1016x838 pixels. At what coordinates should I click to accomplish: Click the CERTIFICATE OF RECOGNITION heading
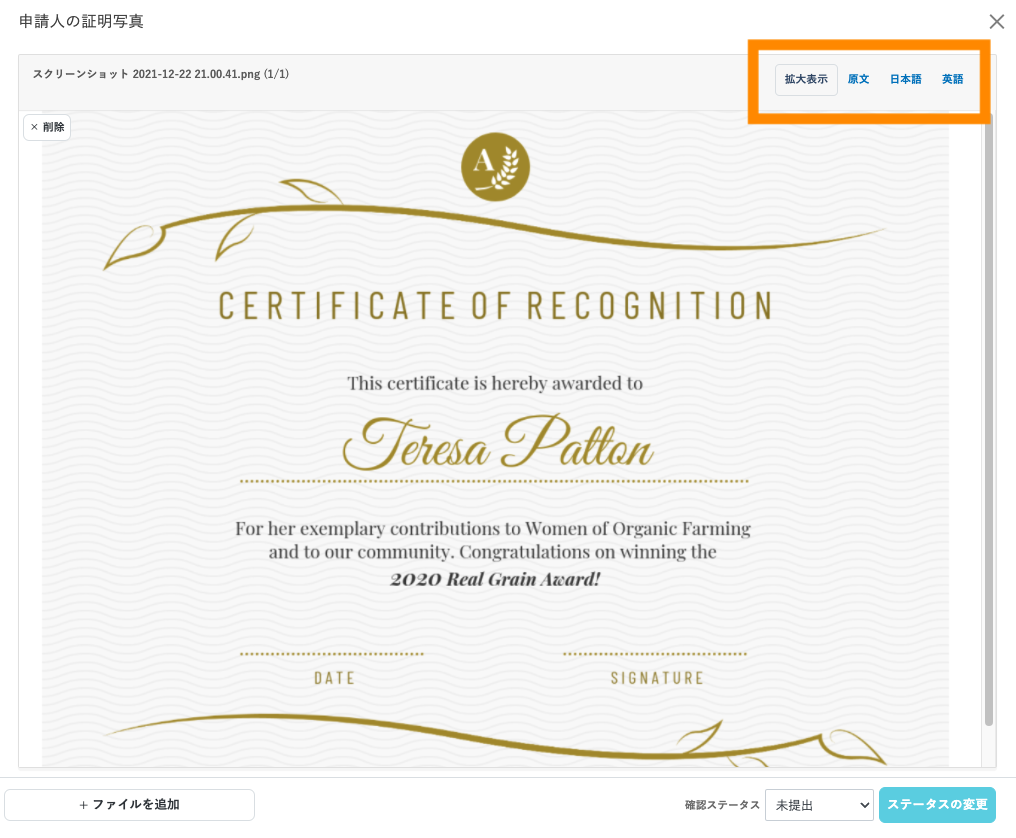[x=496, y=306]
